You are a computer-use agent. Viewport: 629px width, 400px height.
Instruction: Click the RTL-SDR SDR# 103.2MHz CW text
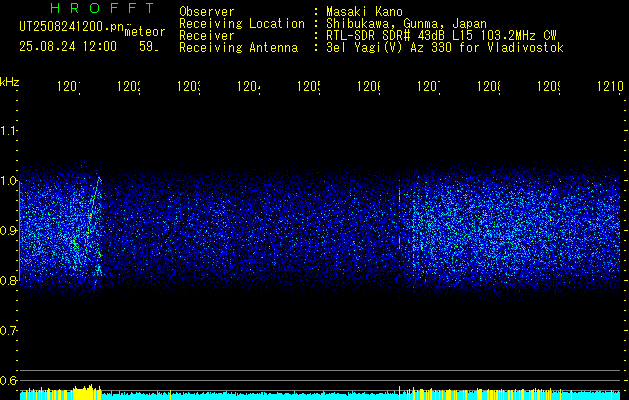point(441,36)
